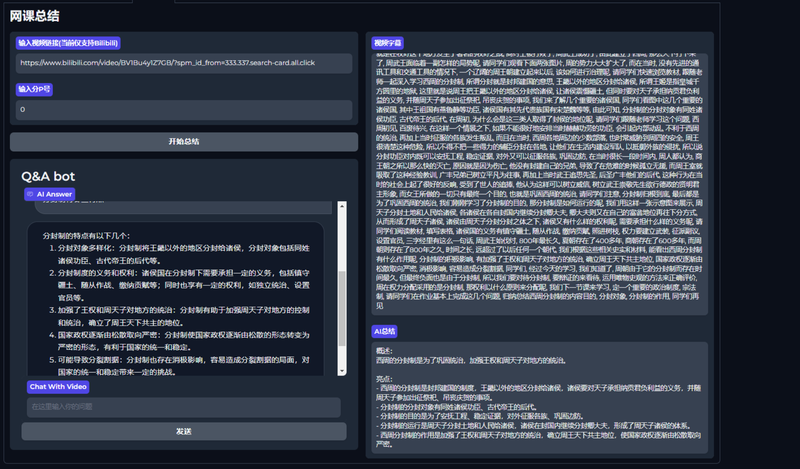Click the 视频字幕 transcript text area
Screen dimensions: 800x469
click(x=539, y=184)
